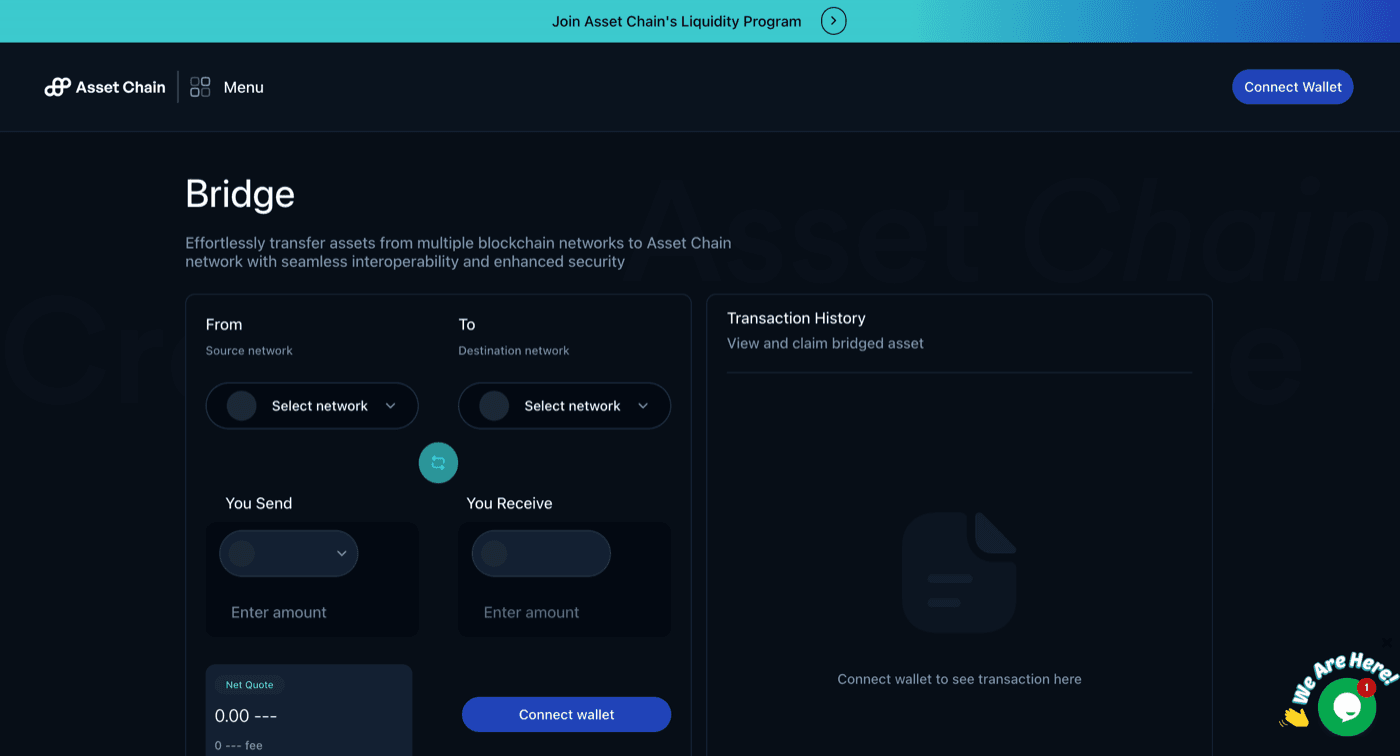The image size is (1400, 756).
Task: Click the You Receive label
Action: pyautogui.click(x=509, y=503)
